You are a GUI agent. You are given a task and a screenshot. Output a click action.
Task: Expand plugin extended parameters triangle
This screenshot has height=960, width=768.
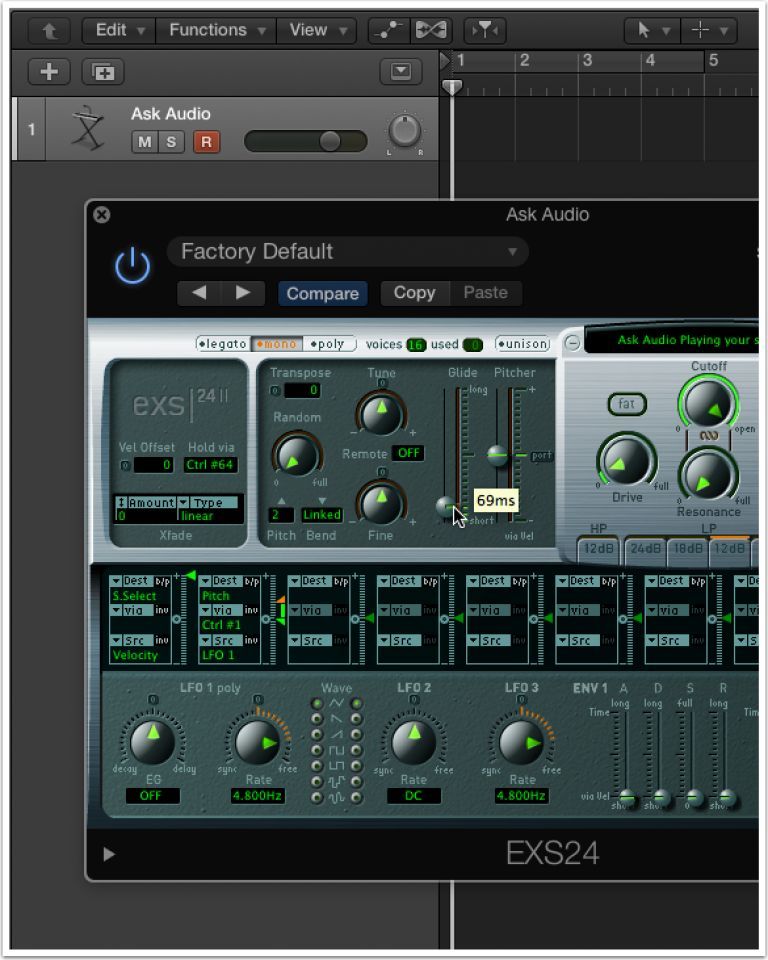click(x=109, y=854)
